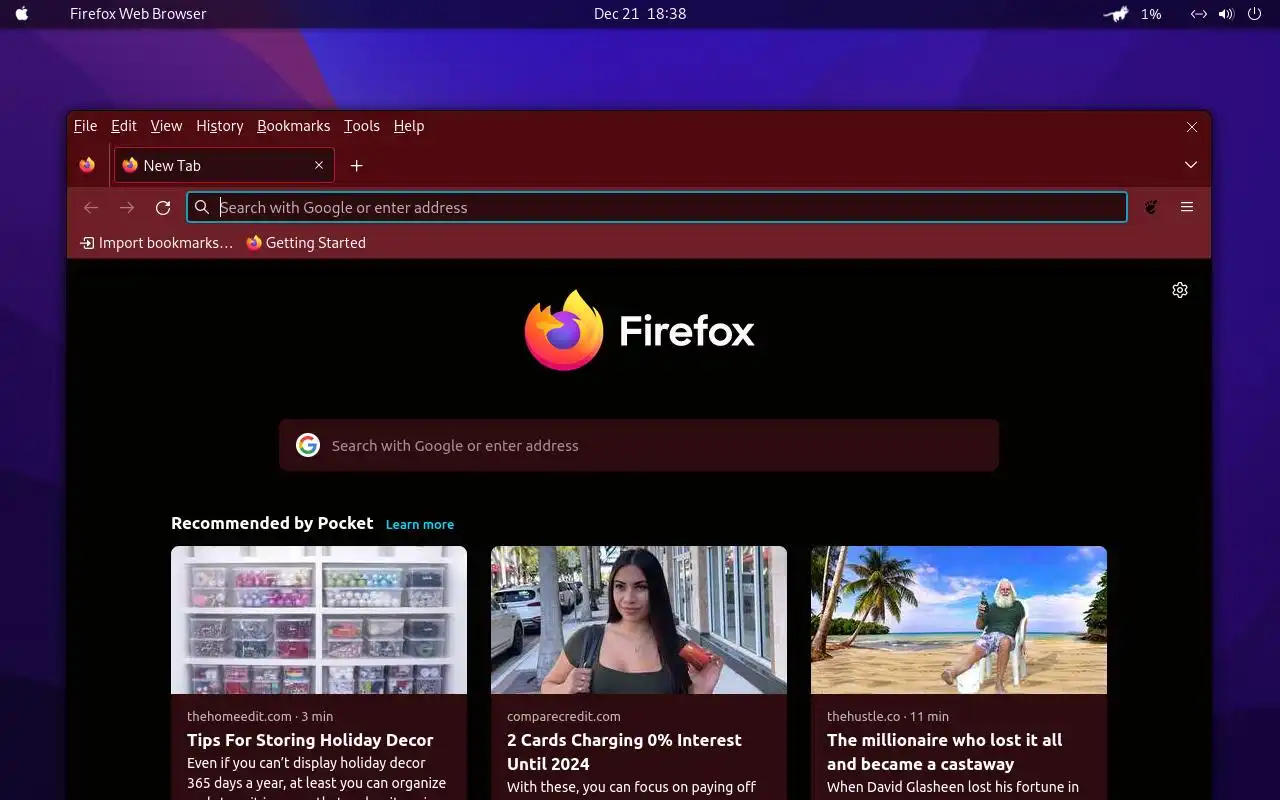Open the woman holding card thumbnail
Image resolution: width=1280 pixels, height=800 pixels.
(639, 620)
